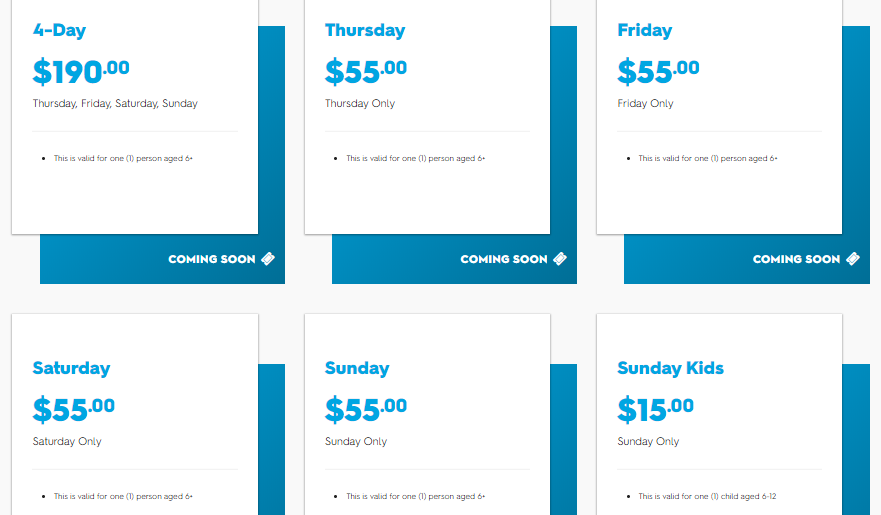Click ticket icon on Friday card
Screen dimensions: 881x515
point(853,258)
